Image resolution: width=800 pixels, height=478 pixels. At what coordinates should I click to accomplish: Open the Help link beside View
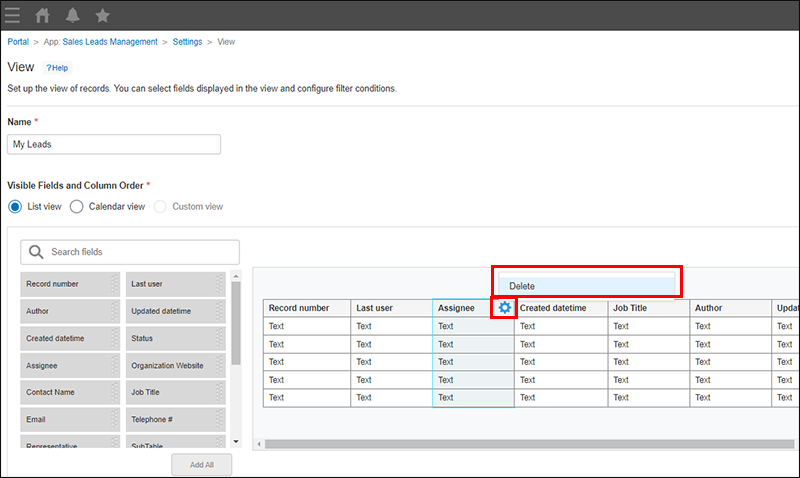(x=57, y=68)
